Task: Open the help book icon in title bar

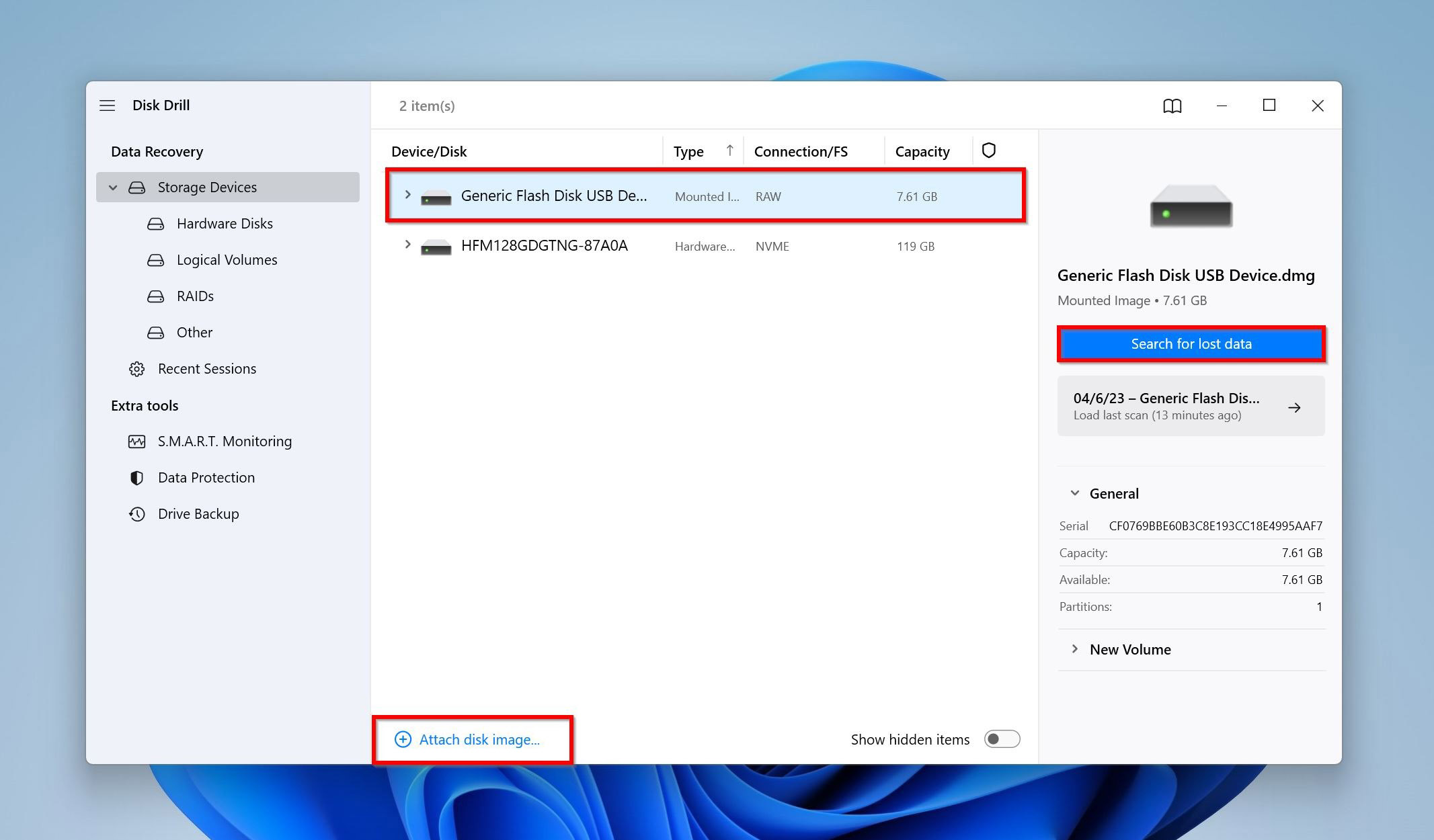Action: tap(1172, 106)
